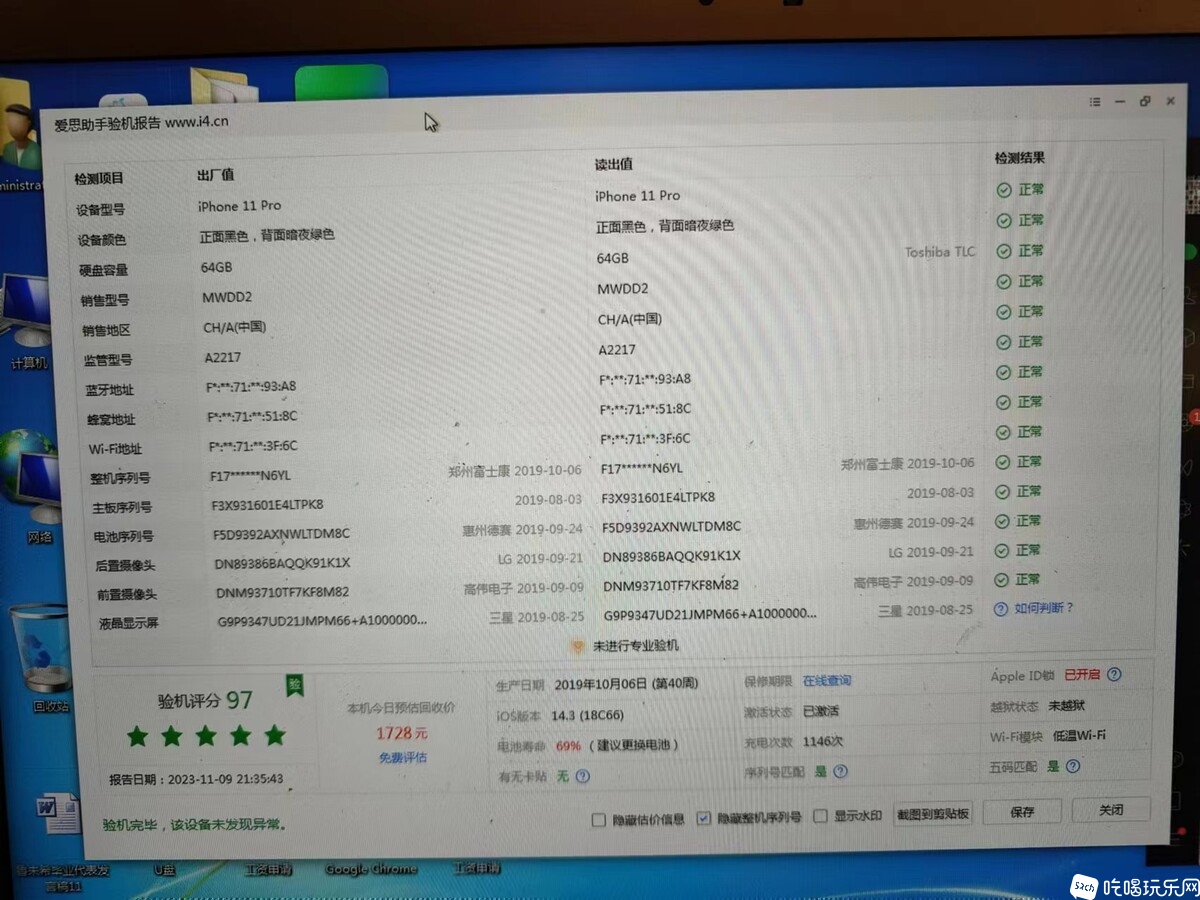Click the green check icon in 硬盘容量 row
This screenshot has width=1200, height=900.
click(x=1003, y=251)
